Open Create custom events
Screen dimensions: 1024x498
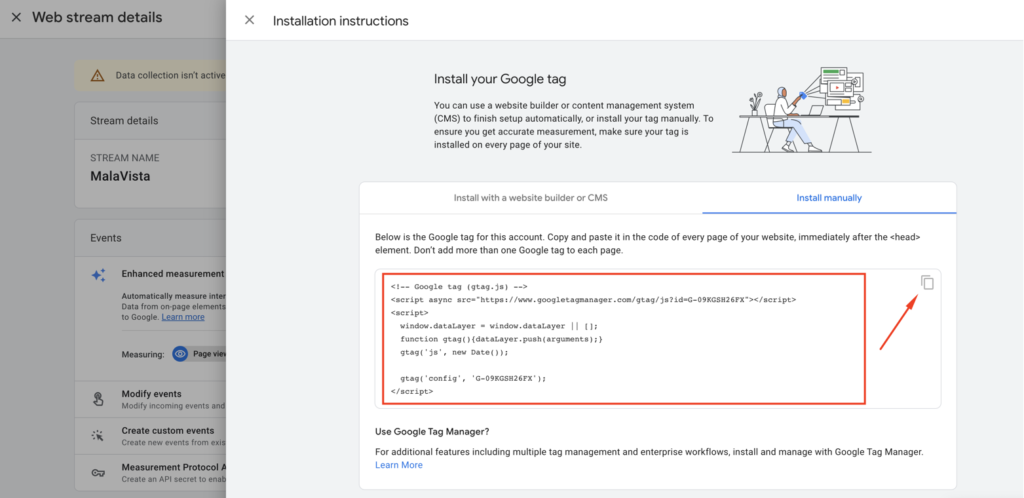tap(151, 436)
